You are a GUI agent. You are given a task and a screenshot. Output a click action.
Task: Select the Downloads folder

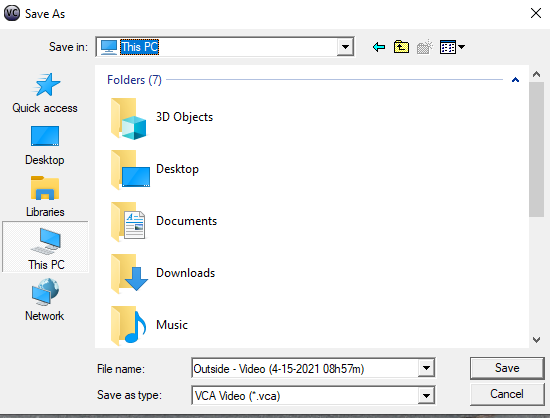point(163,274)
